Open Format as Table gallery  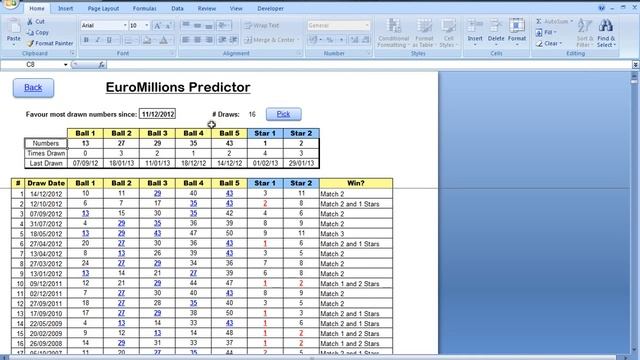click(424, 33)
